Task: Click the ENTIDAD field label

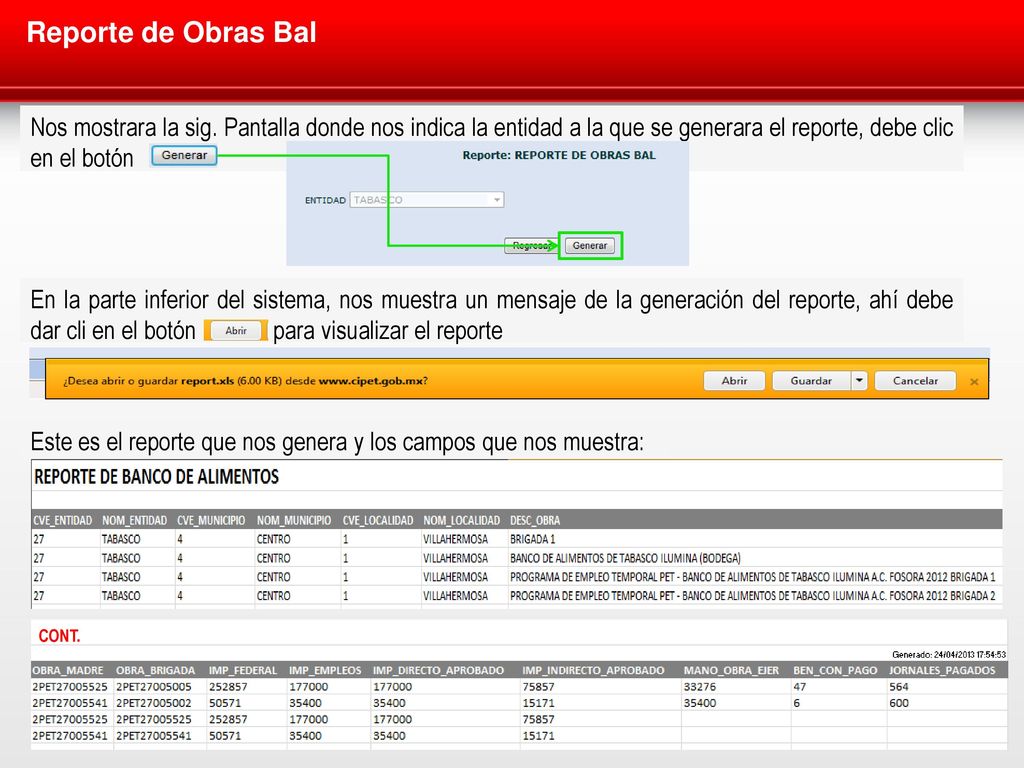Action: 325,200
